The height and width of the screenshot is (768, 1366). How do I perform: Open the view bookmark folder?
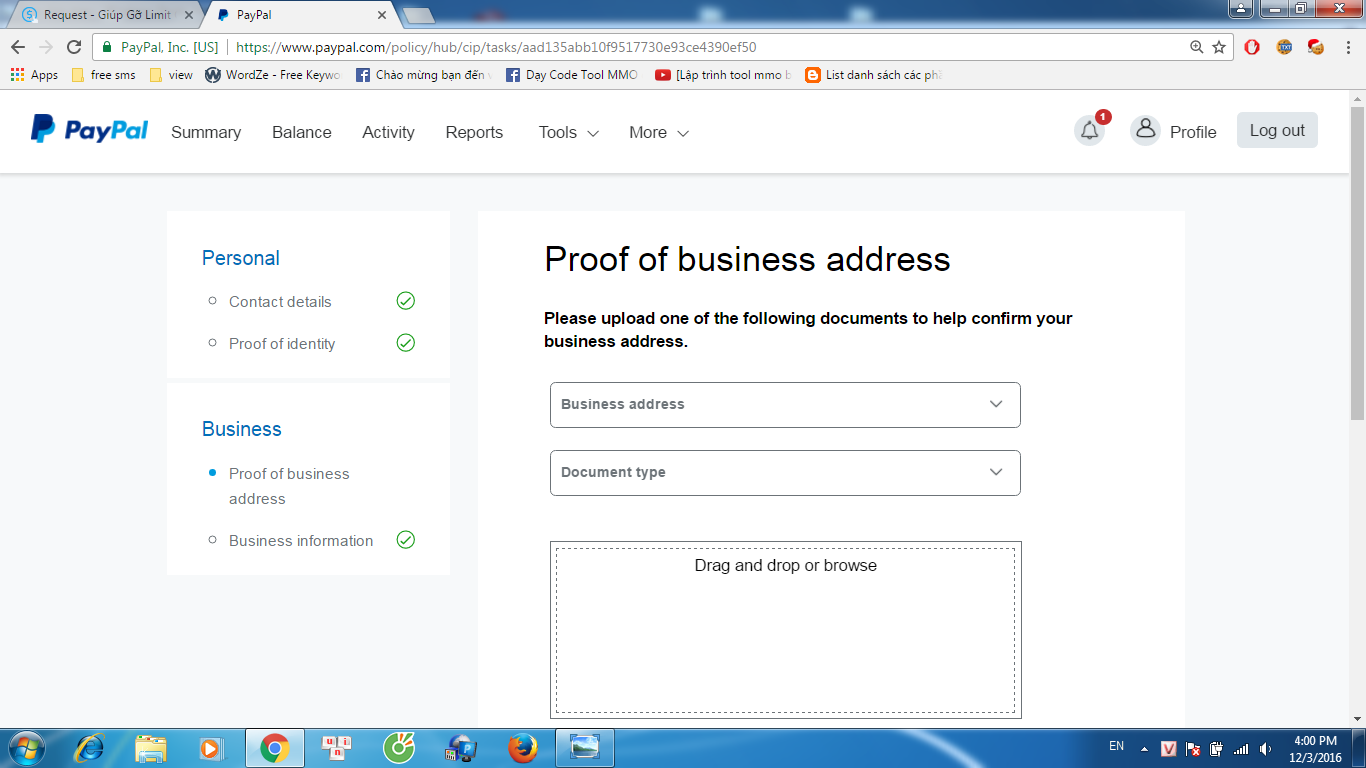(x=171, y=75)
